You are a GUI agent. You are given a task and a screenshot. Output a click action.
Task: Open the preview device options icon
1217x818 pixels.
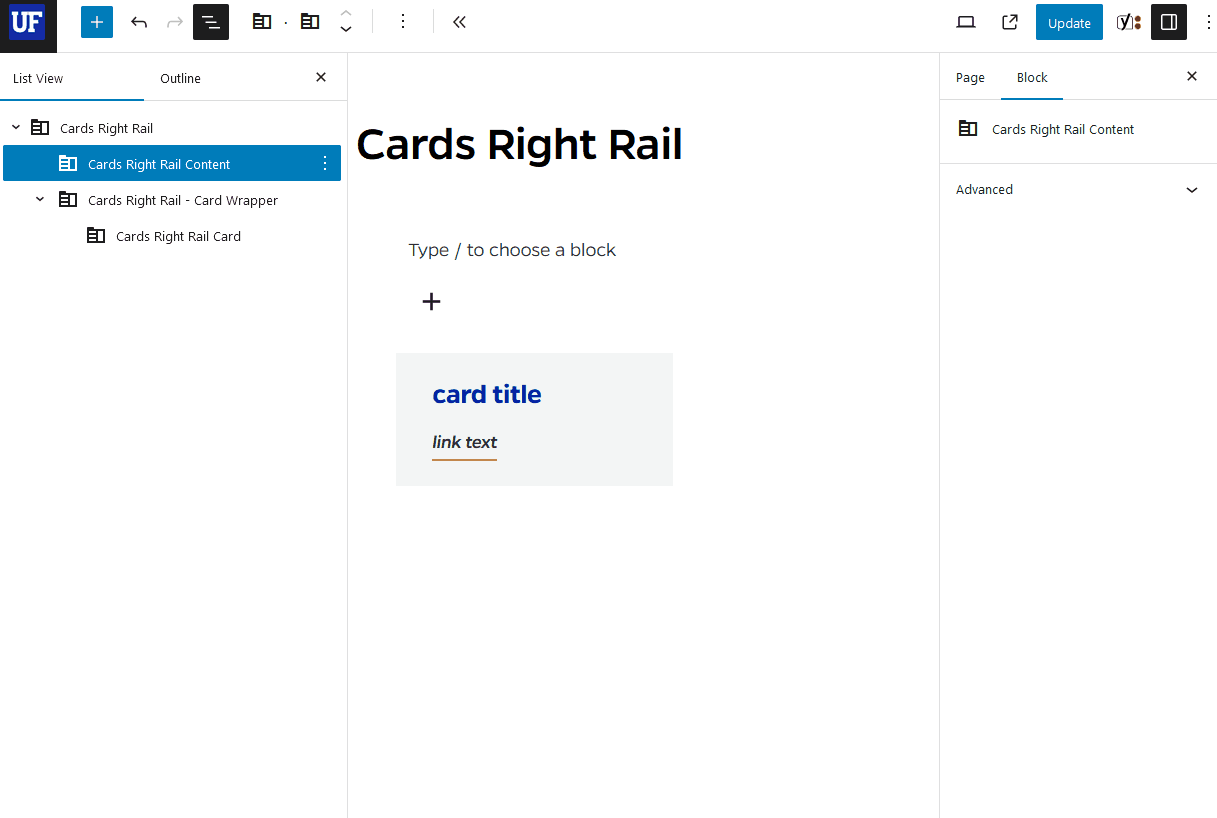click(x=965, y=21)
